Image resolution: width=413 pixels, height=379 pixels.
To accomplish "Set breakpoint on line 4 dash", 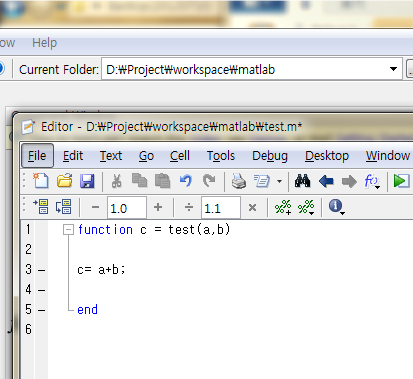I will 41,290.
